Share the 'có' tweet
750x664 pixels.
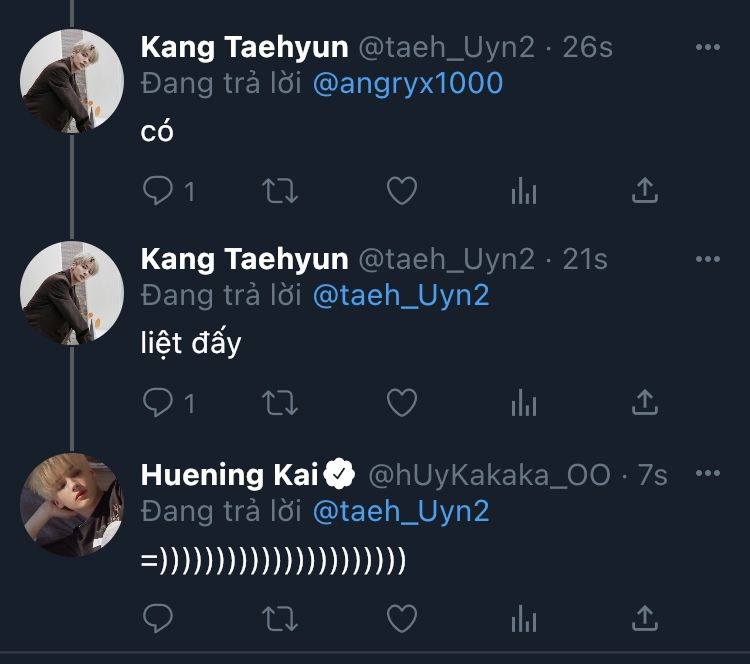click(x=646, y=190)
